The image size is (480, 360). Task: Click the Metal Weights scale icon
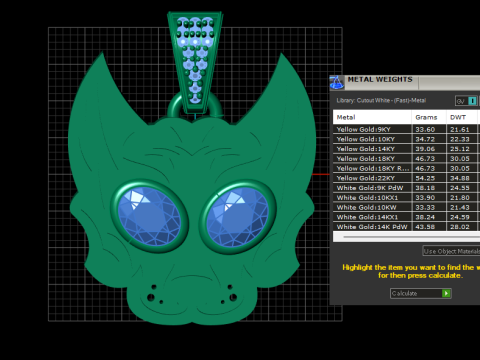tap(337, 82)
